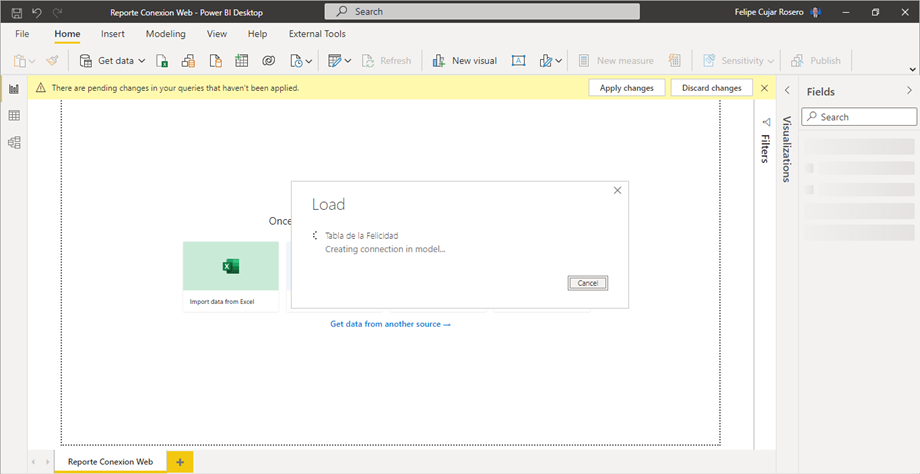Insert a New visual
Image resolution: width=920 pixels, height=474 pixels.
tap(464, 60)
